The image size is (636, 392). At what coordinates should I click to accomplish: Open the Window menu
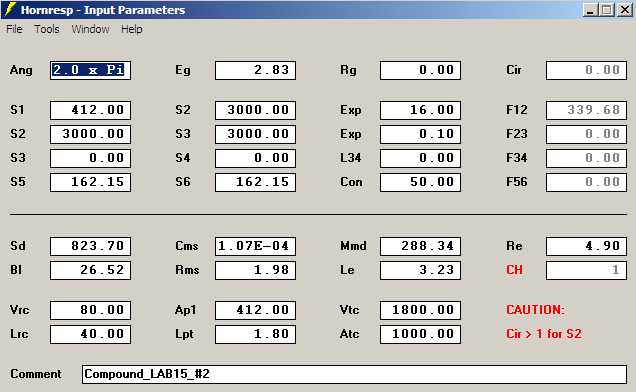pos(90,29)
